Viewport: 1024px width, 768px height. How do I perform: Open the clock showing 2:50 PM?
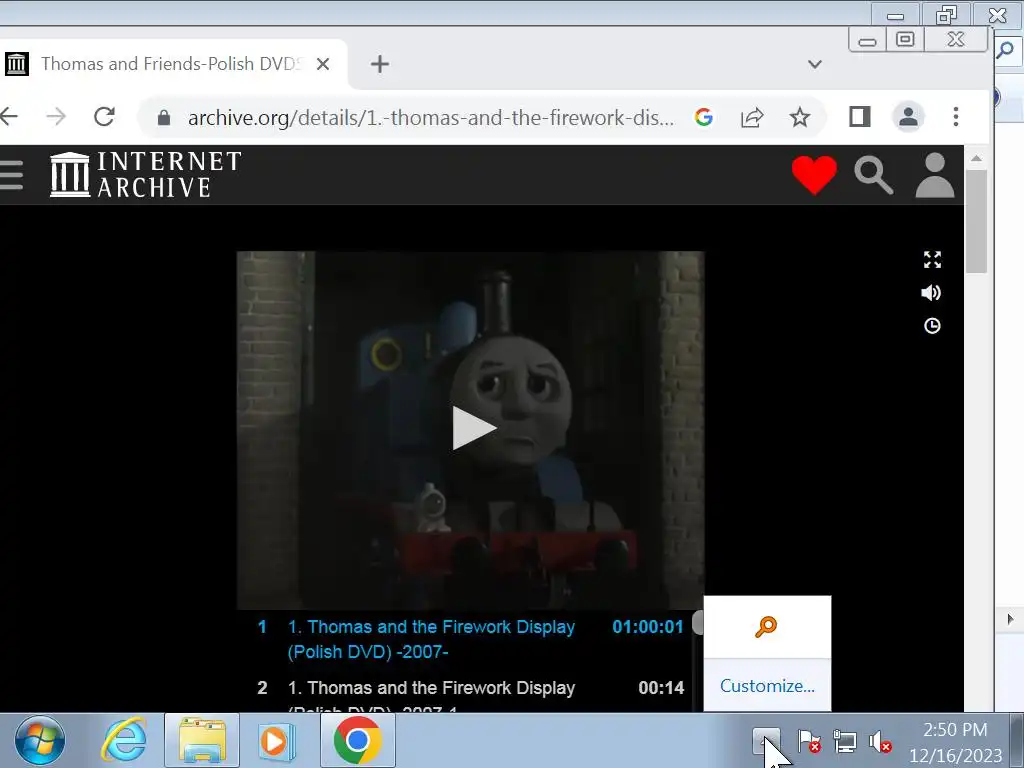coord(955,743)
